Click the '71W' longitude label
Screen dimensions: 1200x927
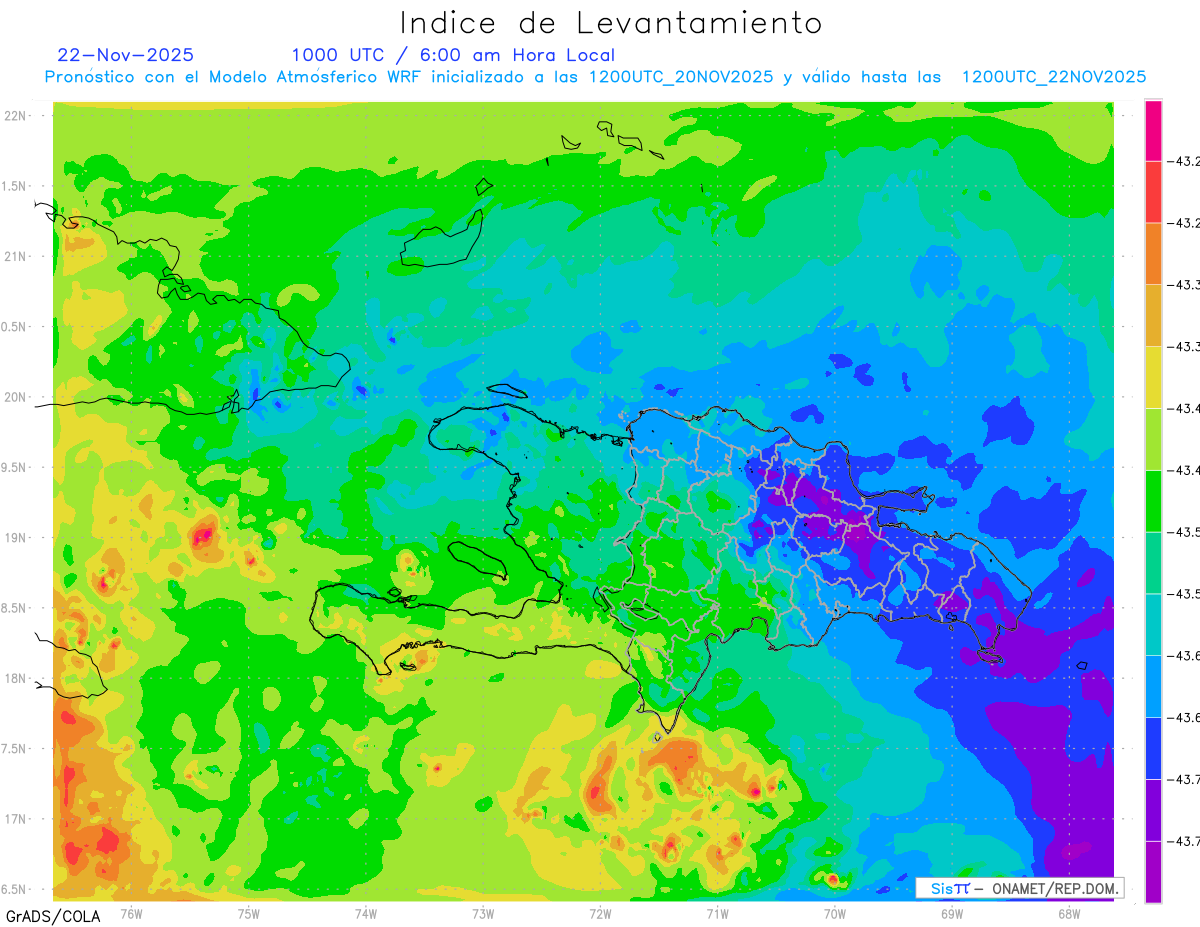(x=717, y=913)
